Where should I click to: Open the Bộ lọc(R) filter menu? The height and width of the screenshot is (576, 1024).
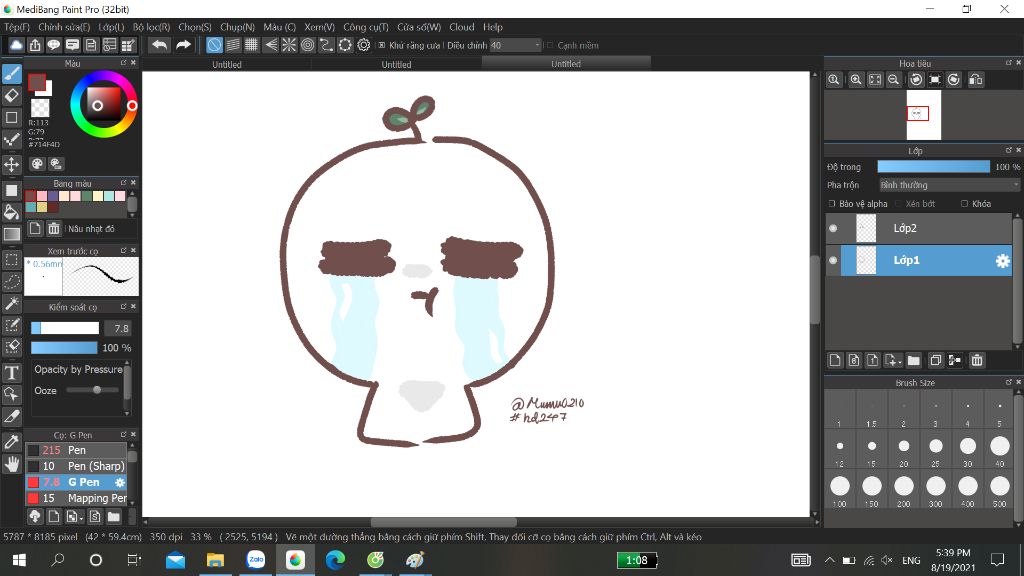[x=152, y=27]
